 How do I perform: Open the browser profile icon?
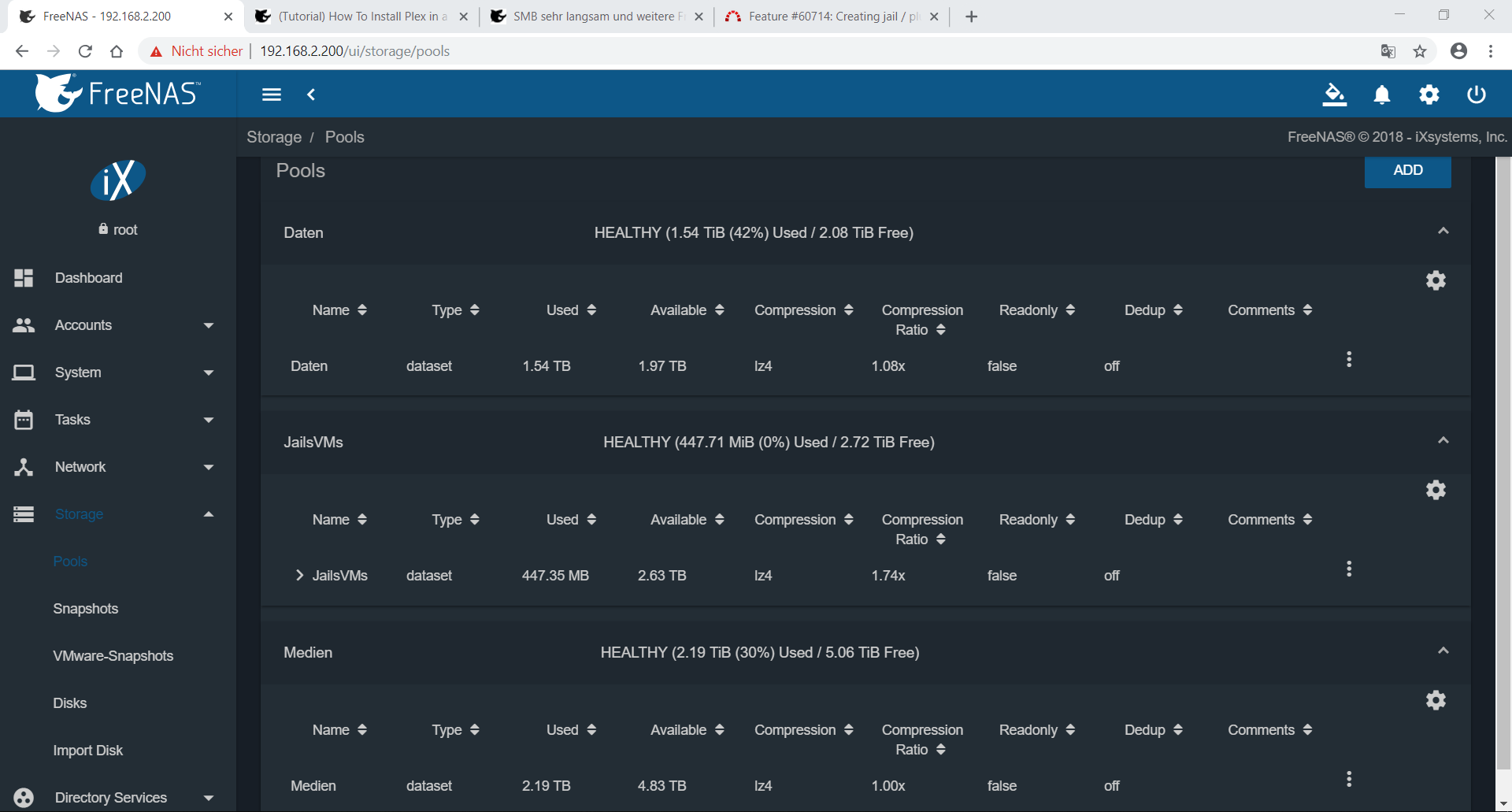pyautogui.click(x=1458, y=51)
